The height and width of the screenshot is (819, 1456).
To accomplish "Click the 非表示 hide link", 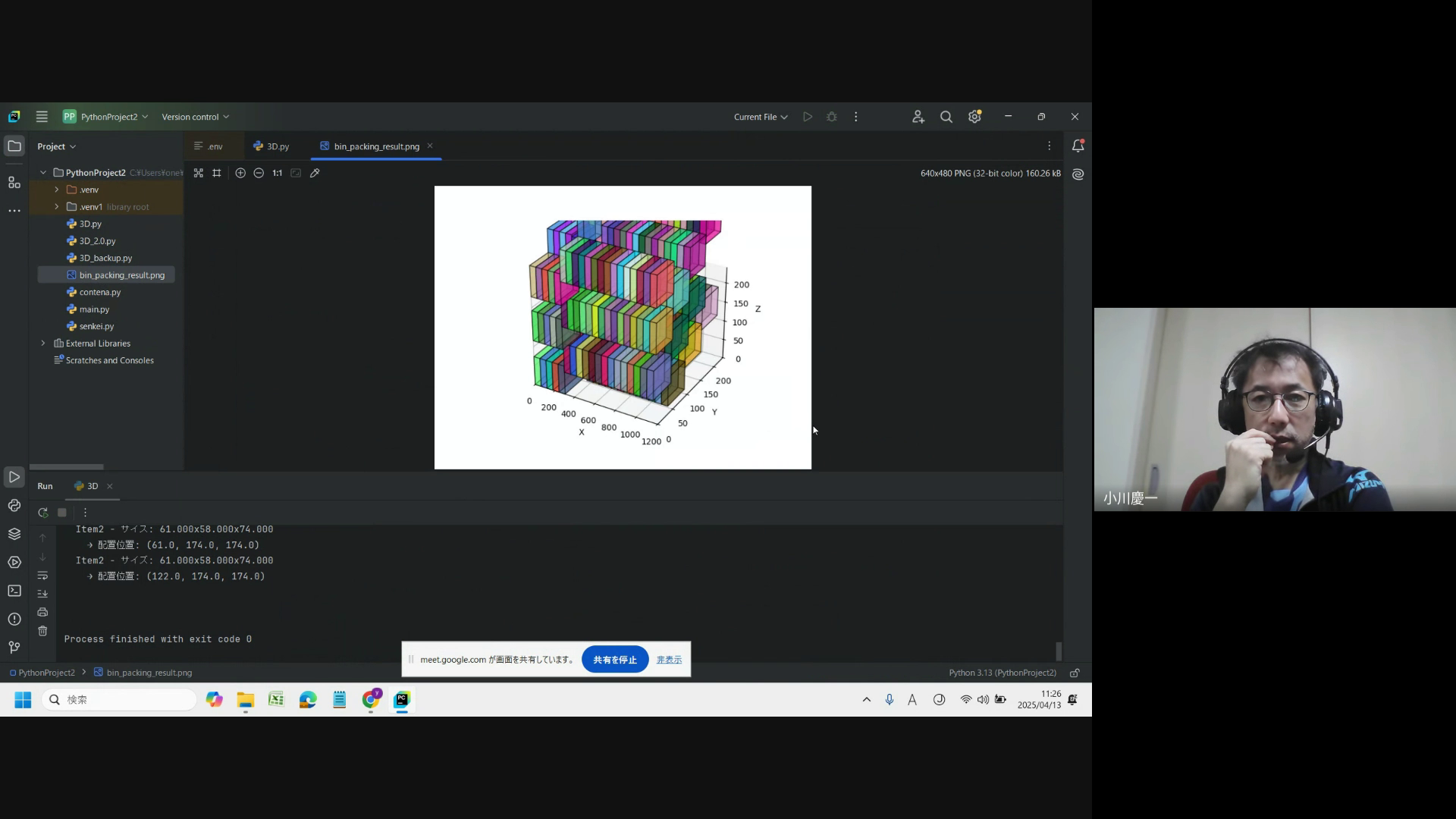I will (x=669, y=660).
